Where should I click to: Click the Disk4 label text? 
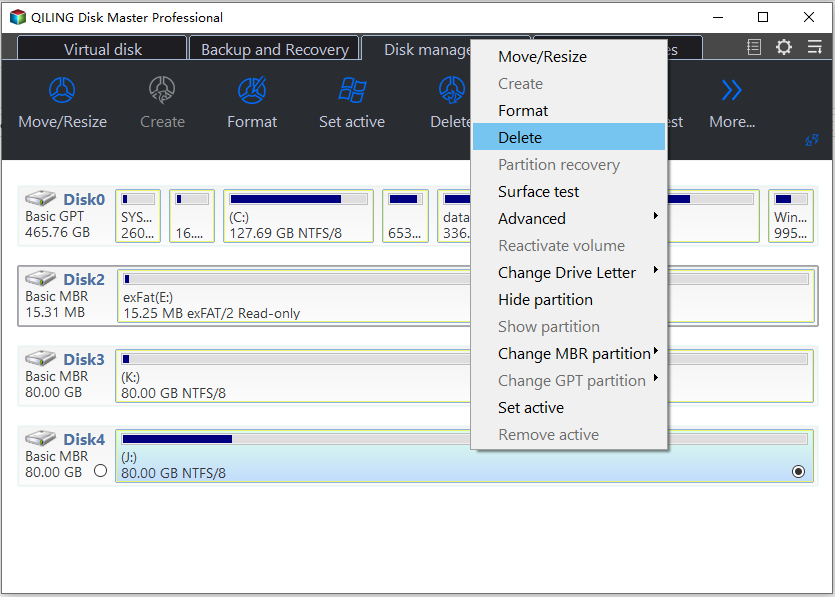(84, 439)
